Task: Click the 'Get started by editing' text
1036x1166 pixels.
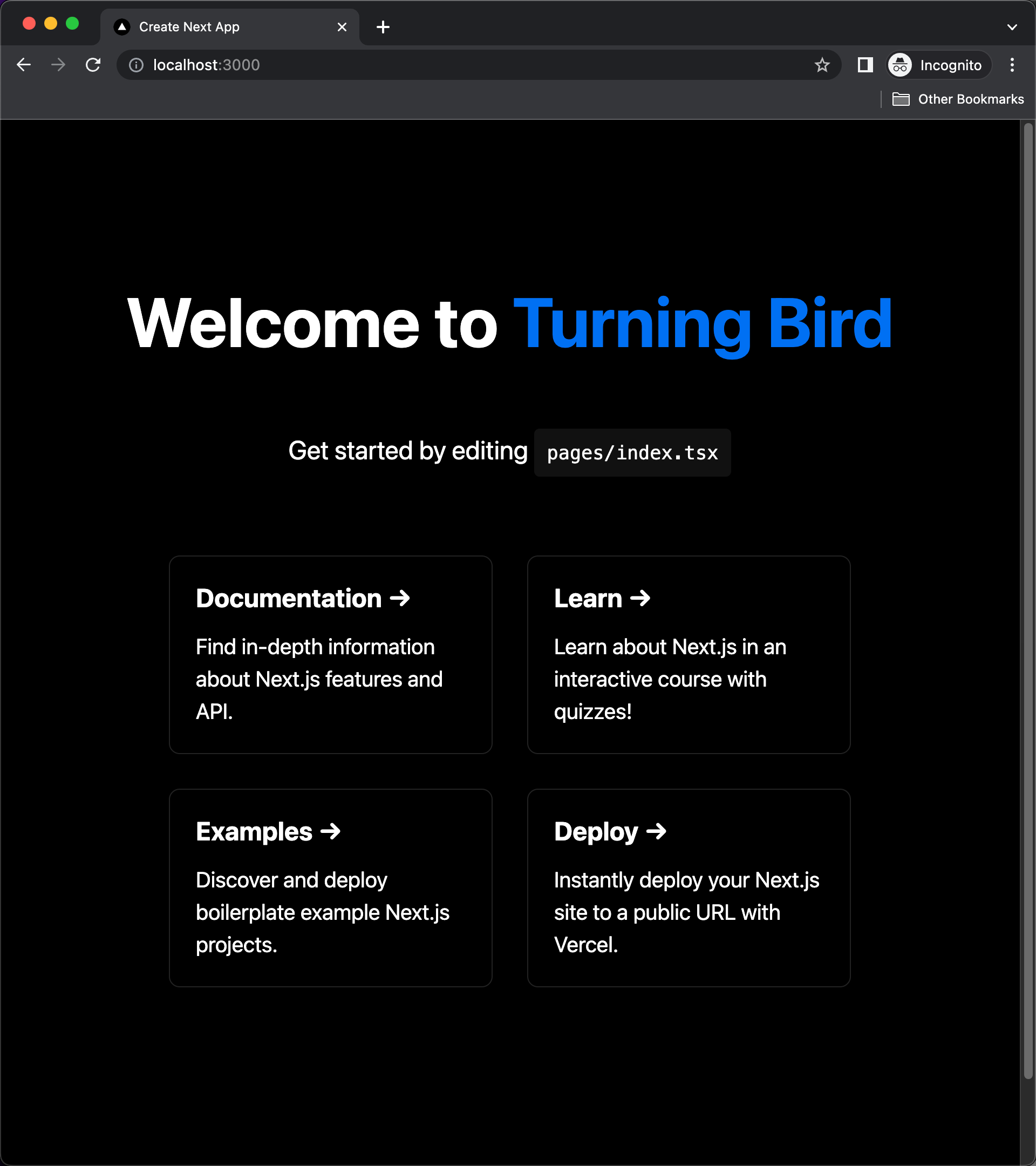Action: click(x=408, y=451)
